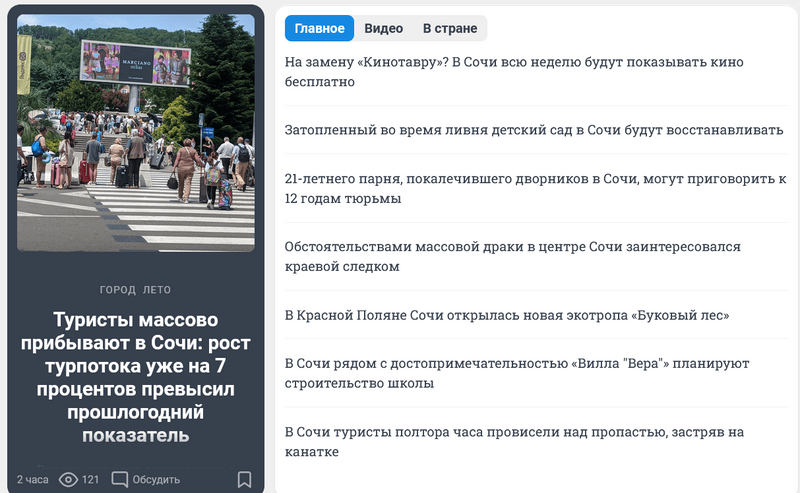Open article about Буковый лес ecotrail
Viewport: 800px width, 493px height.
pyautogui.click(x=507, y=315)
